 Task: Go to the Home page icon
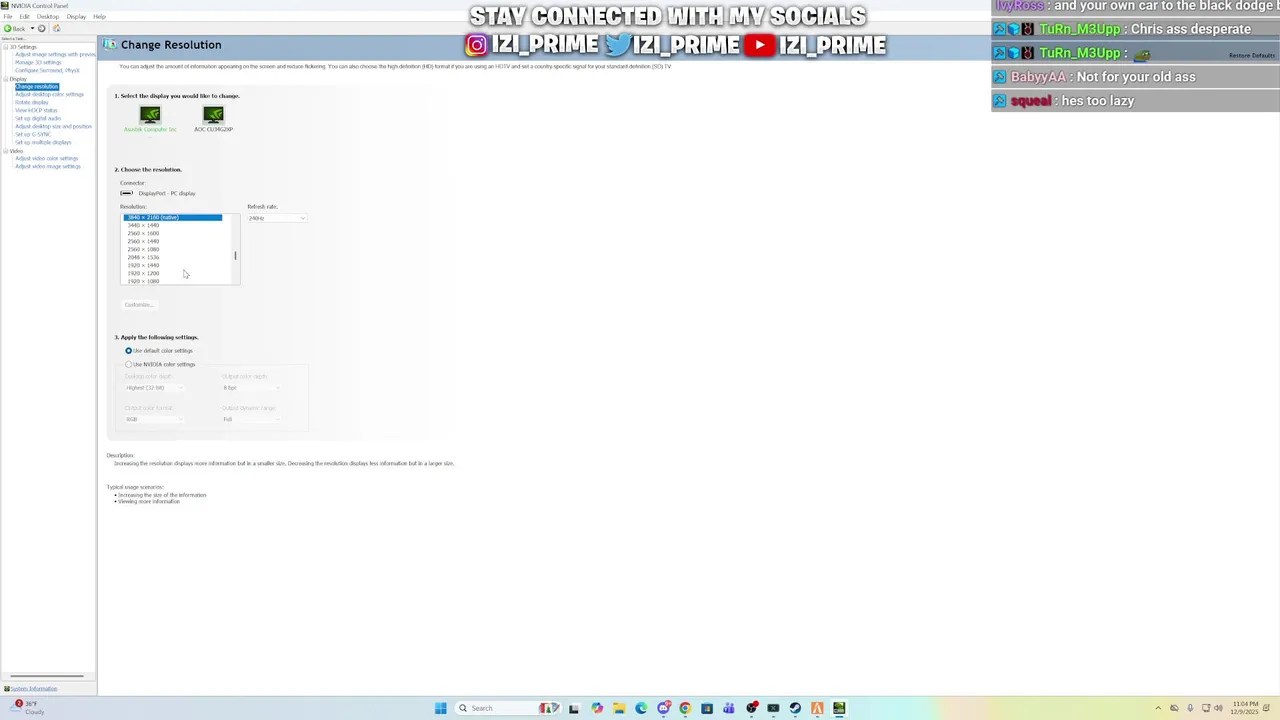56,28
